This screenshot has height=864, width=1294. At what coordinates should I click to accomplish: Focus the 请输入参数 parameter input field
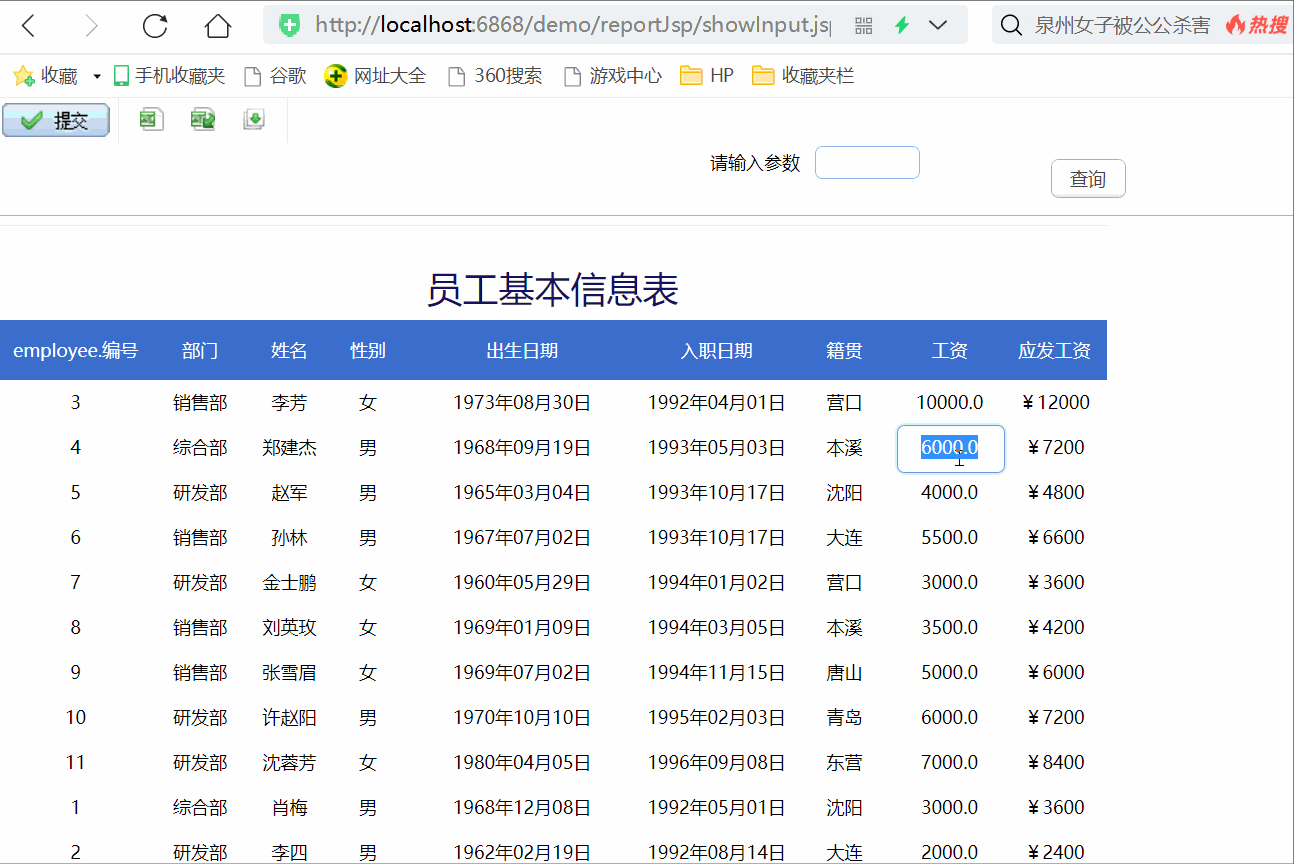(x=867, y=163)
